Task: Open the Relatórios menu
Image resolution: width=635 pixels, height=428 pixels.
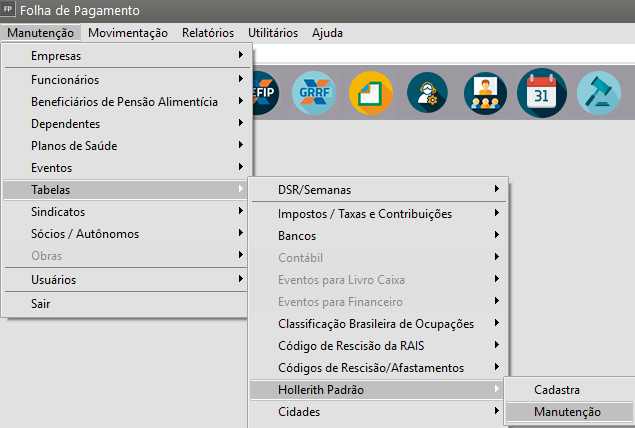Action: (x=208, y=32)
